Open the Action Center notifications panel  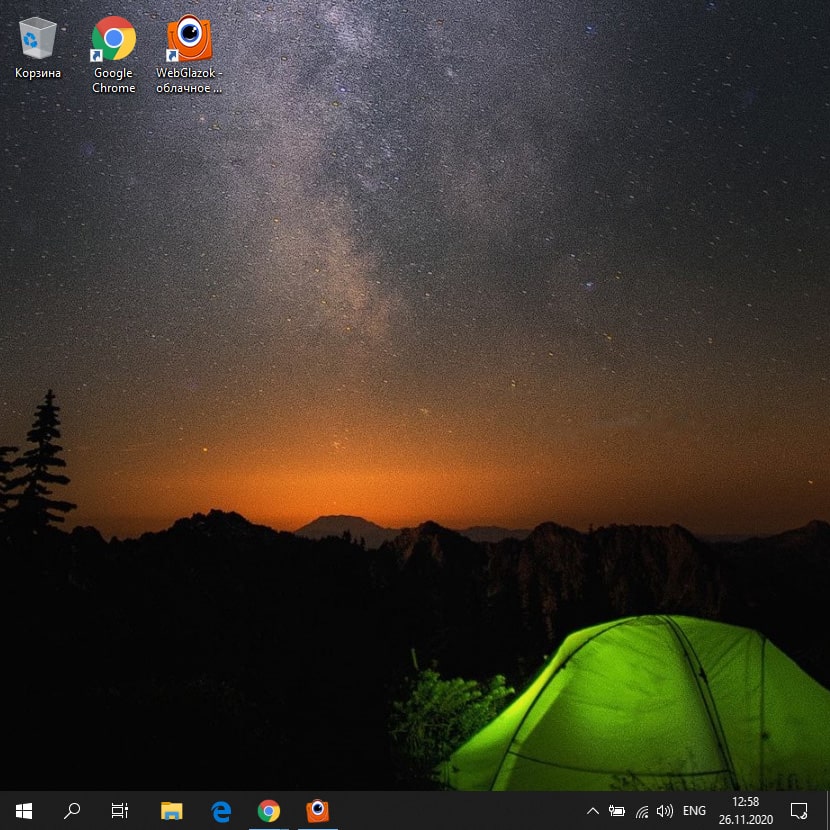tap(799, 810)
